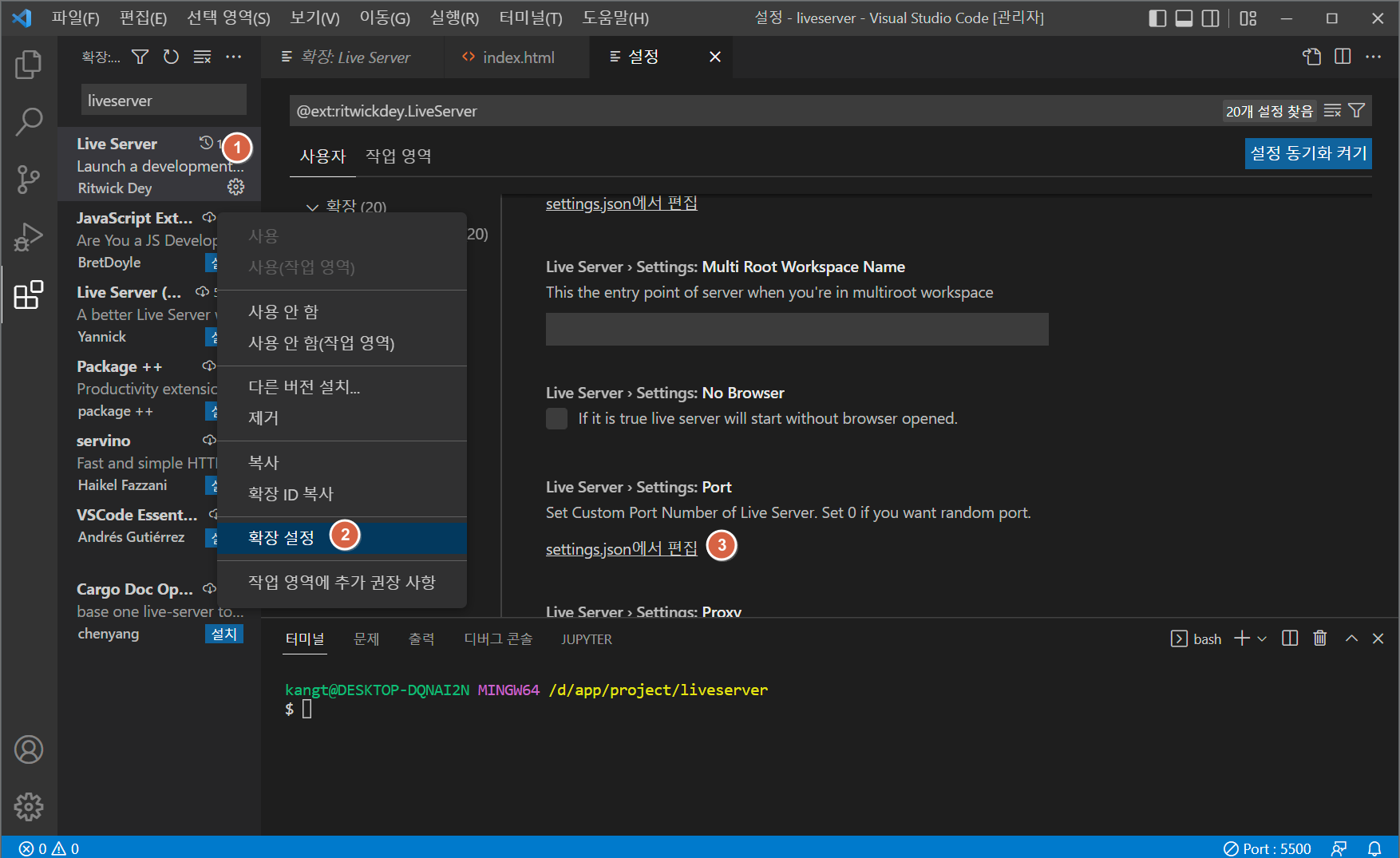Choose 제거 in the context menu

coord(342,417)
